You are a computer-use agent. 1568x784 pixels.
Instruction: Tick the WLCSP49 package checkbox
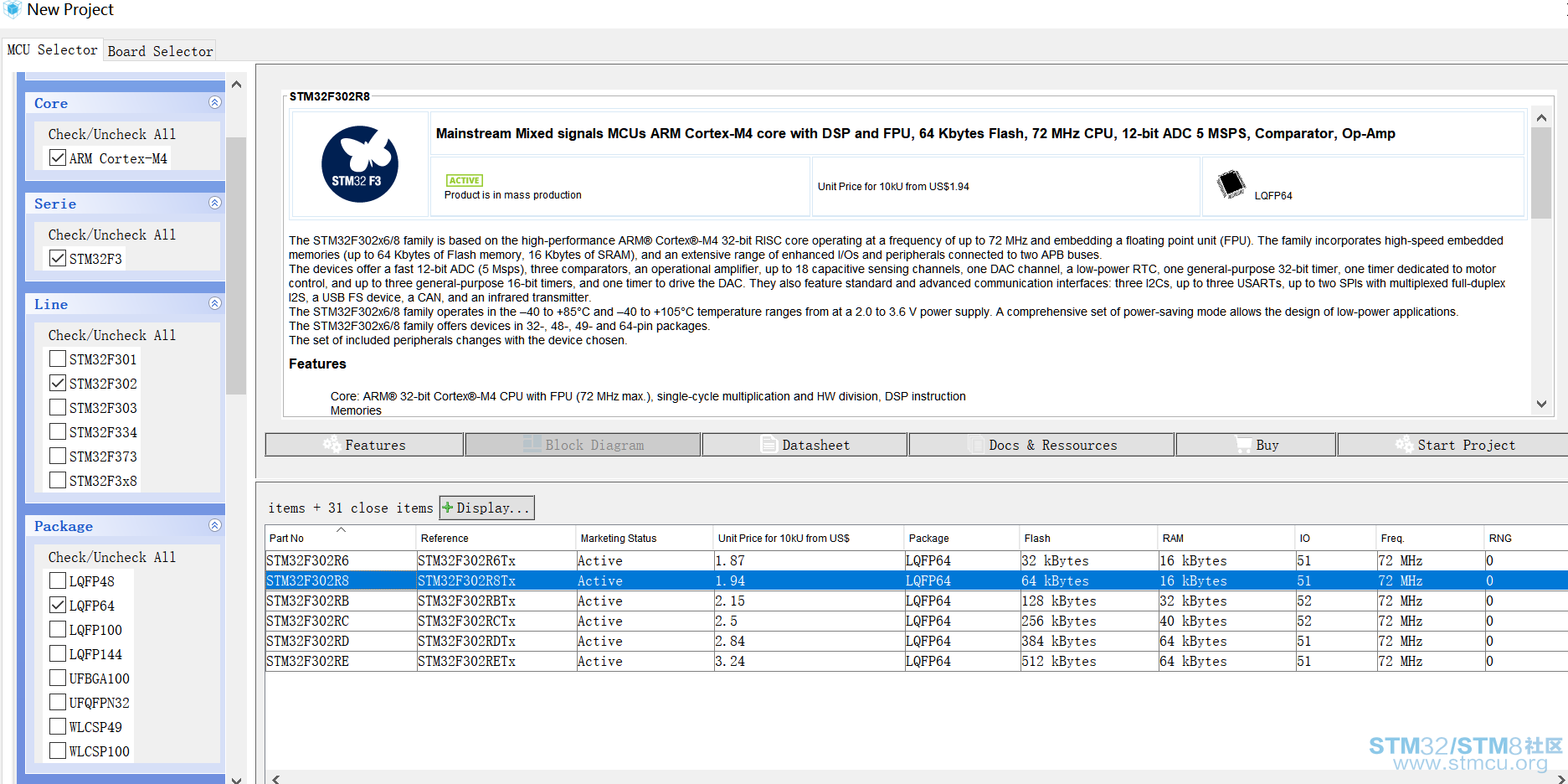[58, 726]
